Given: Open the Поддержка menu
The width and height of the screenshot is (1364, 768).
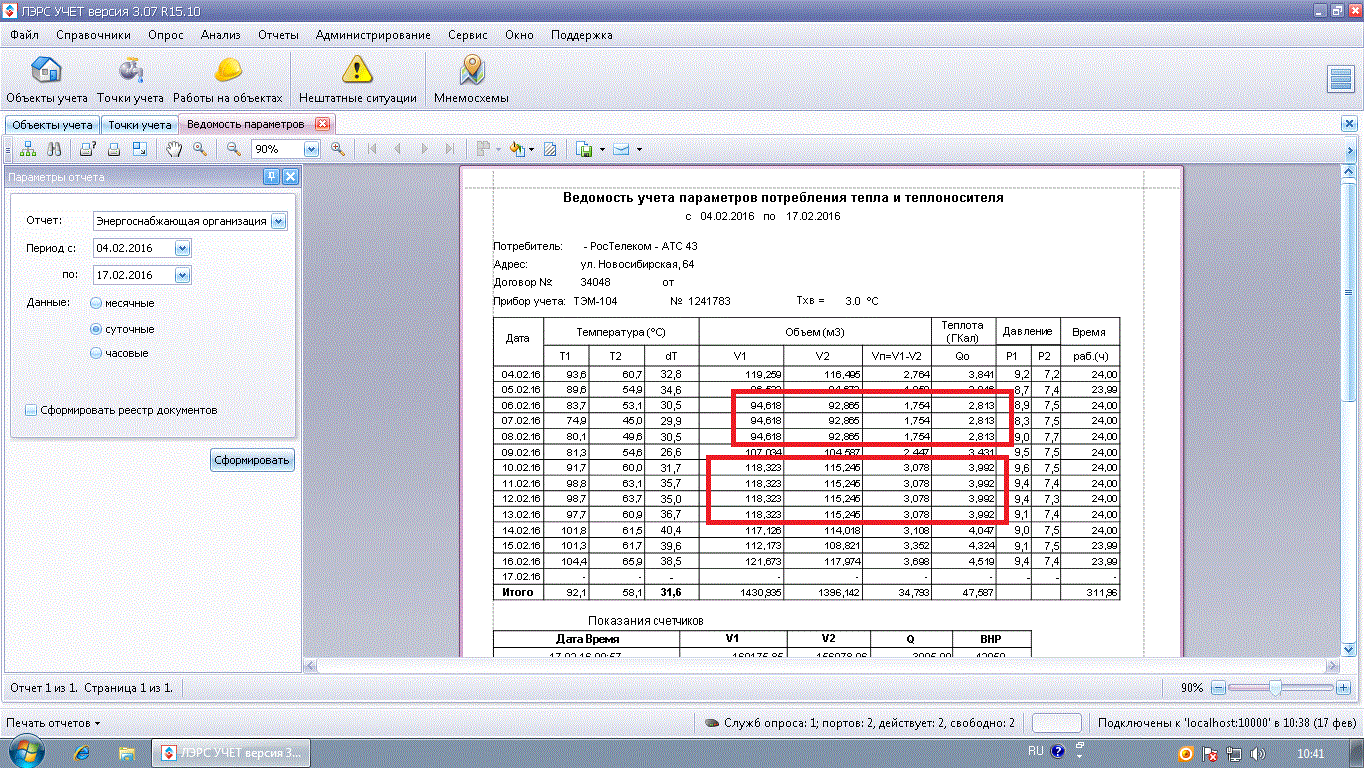Looking at the screenshot, I should [581, 35].
